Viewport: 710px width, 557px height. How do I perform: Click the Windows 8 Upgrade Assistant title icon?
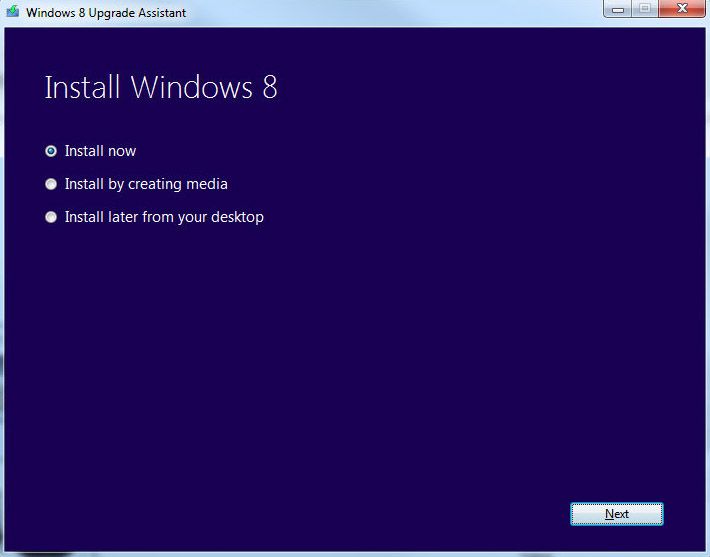pos(13,11)
